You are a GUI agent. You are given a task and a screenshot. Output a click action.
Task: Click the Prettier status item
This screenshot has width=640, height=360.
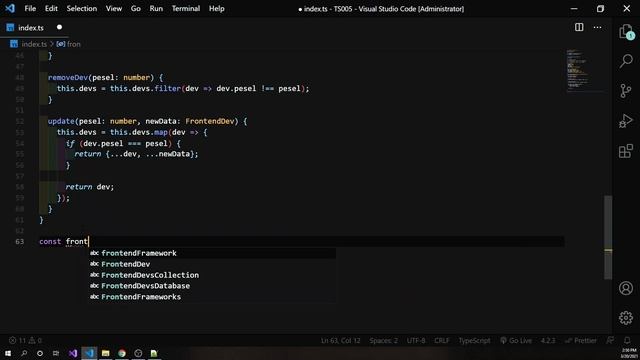tap(580, 340)
